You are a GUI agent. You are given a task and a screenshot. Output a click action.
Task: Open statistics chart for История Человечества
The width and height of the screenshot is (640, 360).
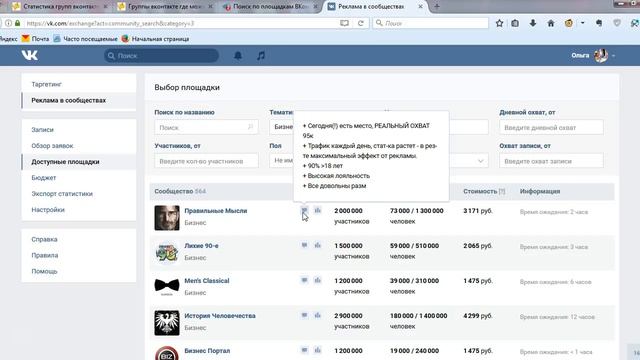pos(318,315)
